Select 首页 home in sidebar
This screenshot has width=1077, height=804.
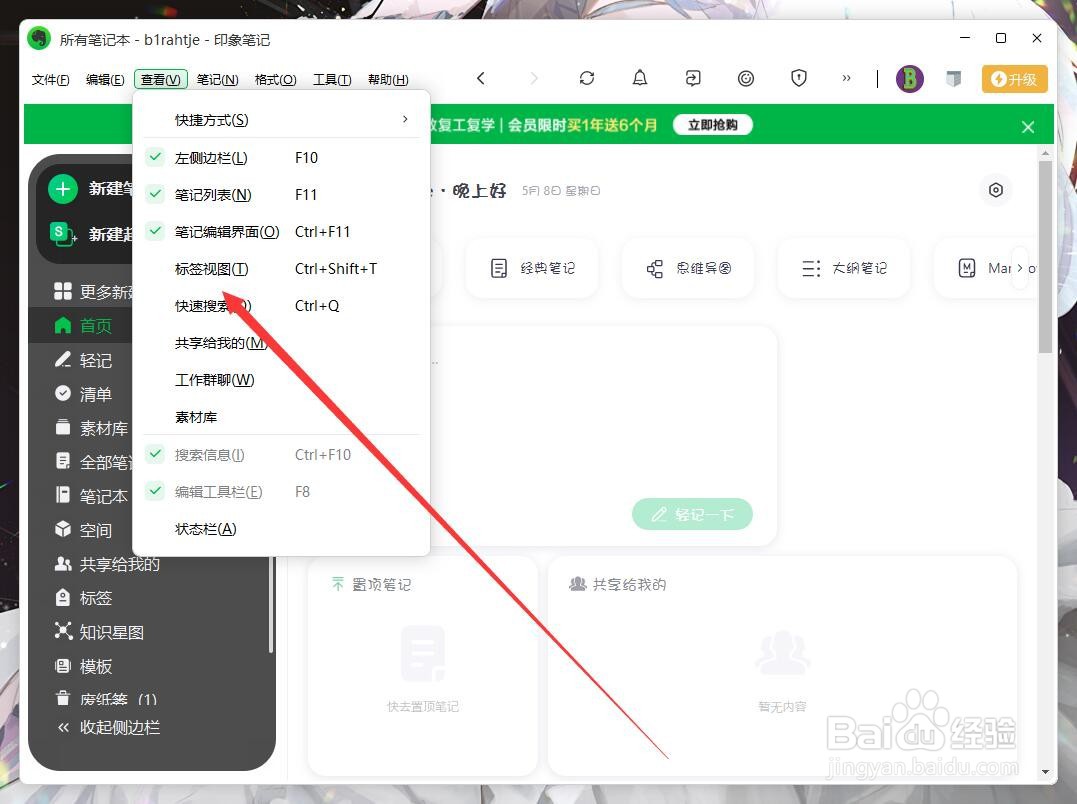point(81,325)
